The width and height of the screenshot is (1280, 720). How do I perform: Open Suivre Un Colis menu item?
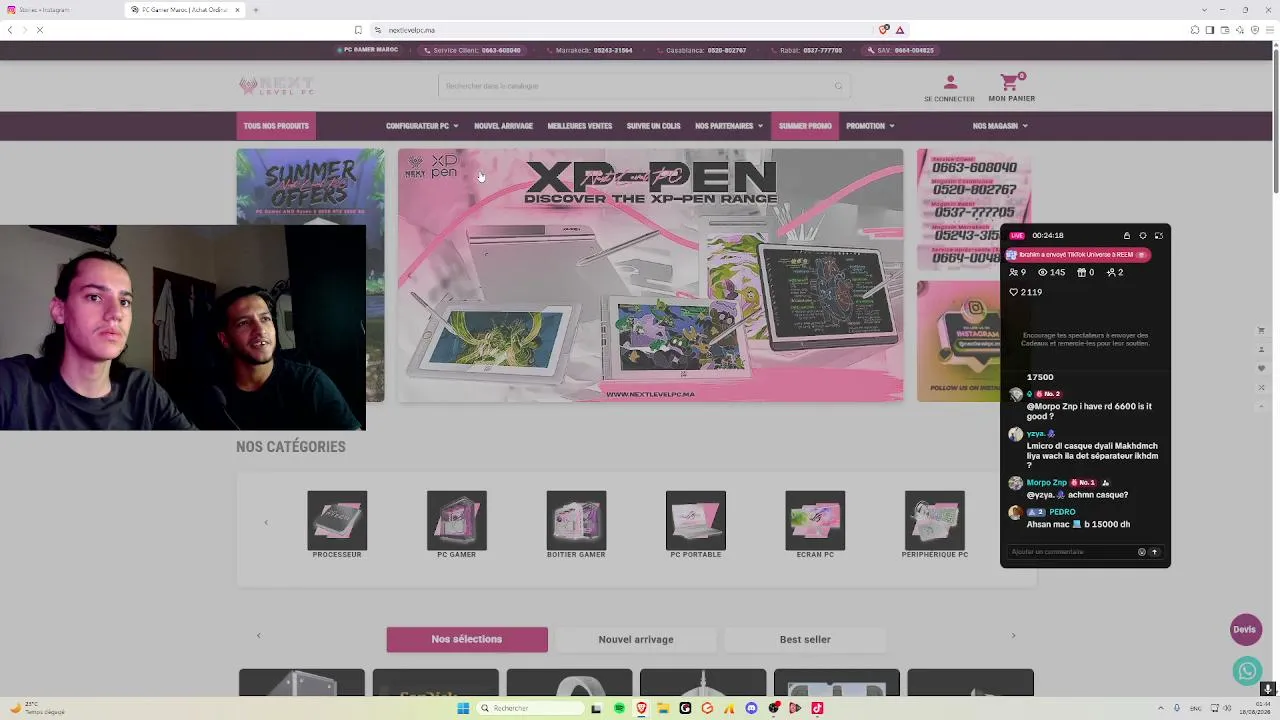coord(653,126)
